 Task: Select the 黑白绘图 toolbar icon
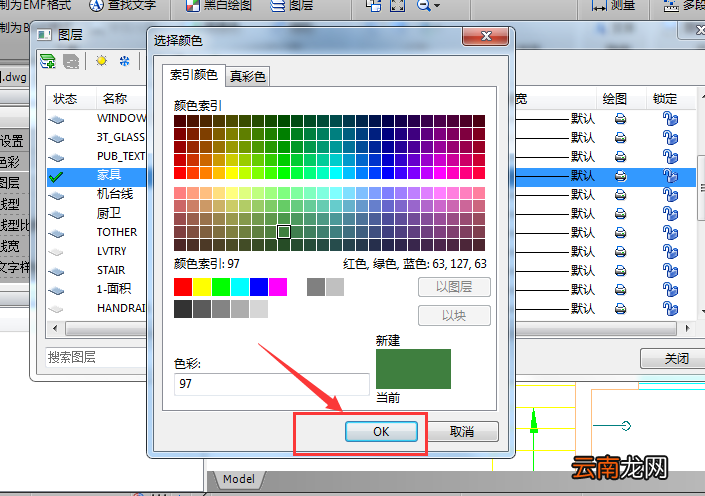pos(193,5)
